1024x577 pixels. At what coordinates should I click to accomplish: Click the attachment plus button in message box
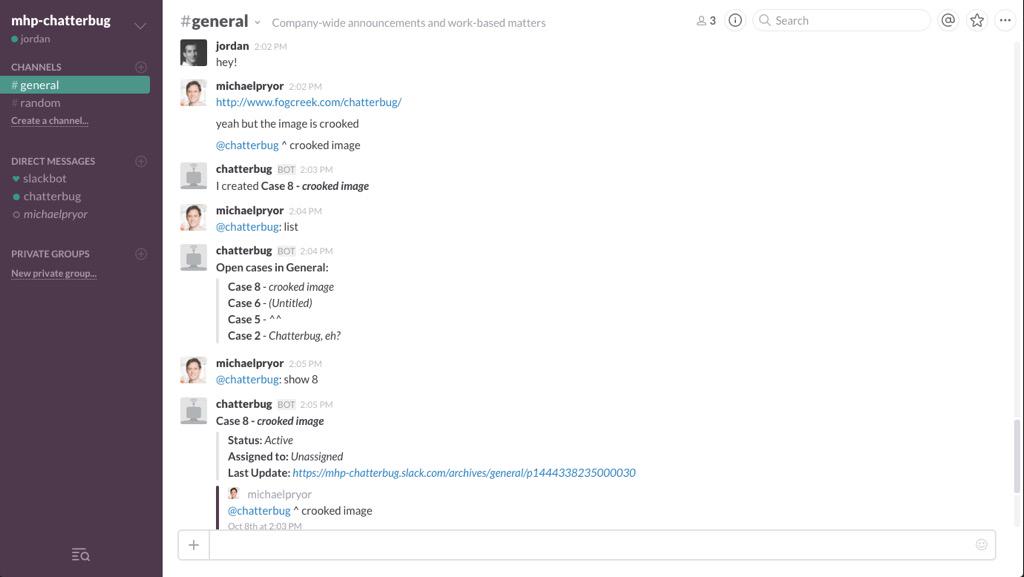tap(193, 545)
